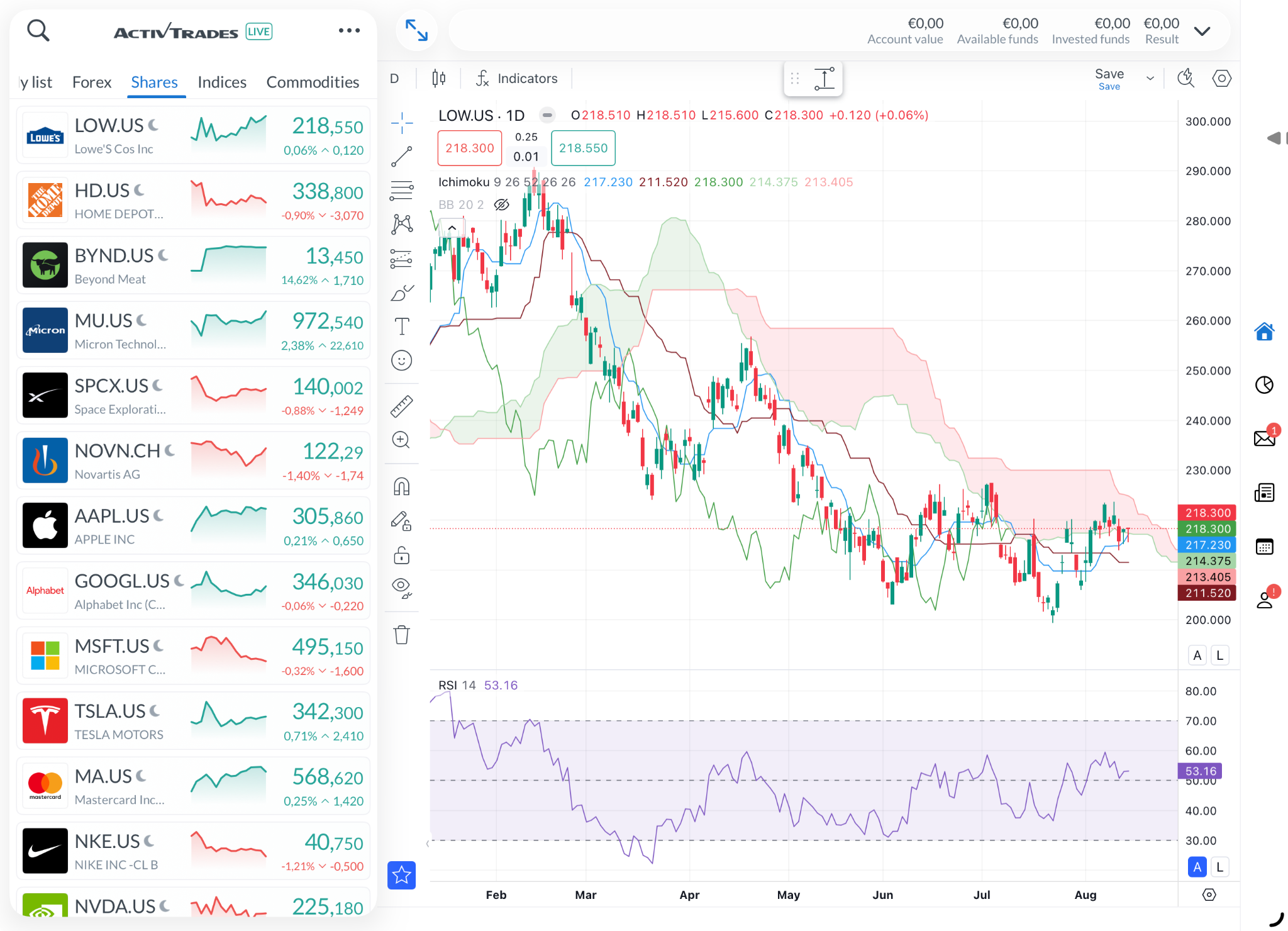Open the account profile icon

point(1264,600)
